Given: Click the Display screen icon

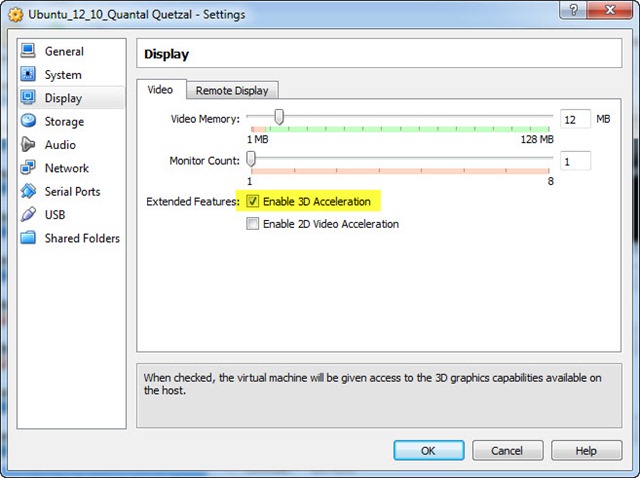Looking at the screenshot, I should pos(28,98).
